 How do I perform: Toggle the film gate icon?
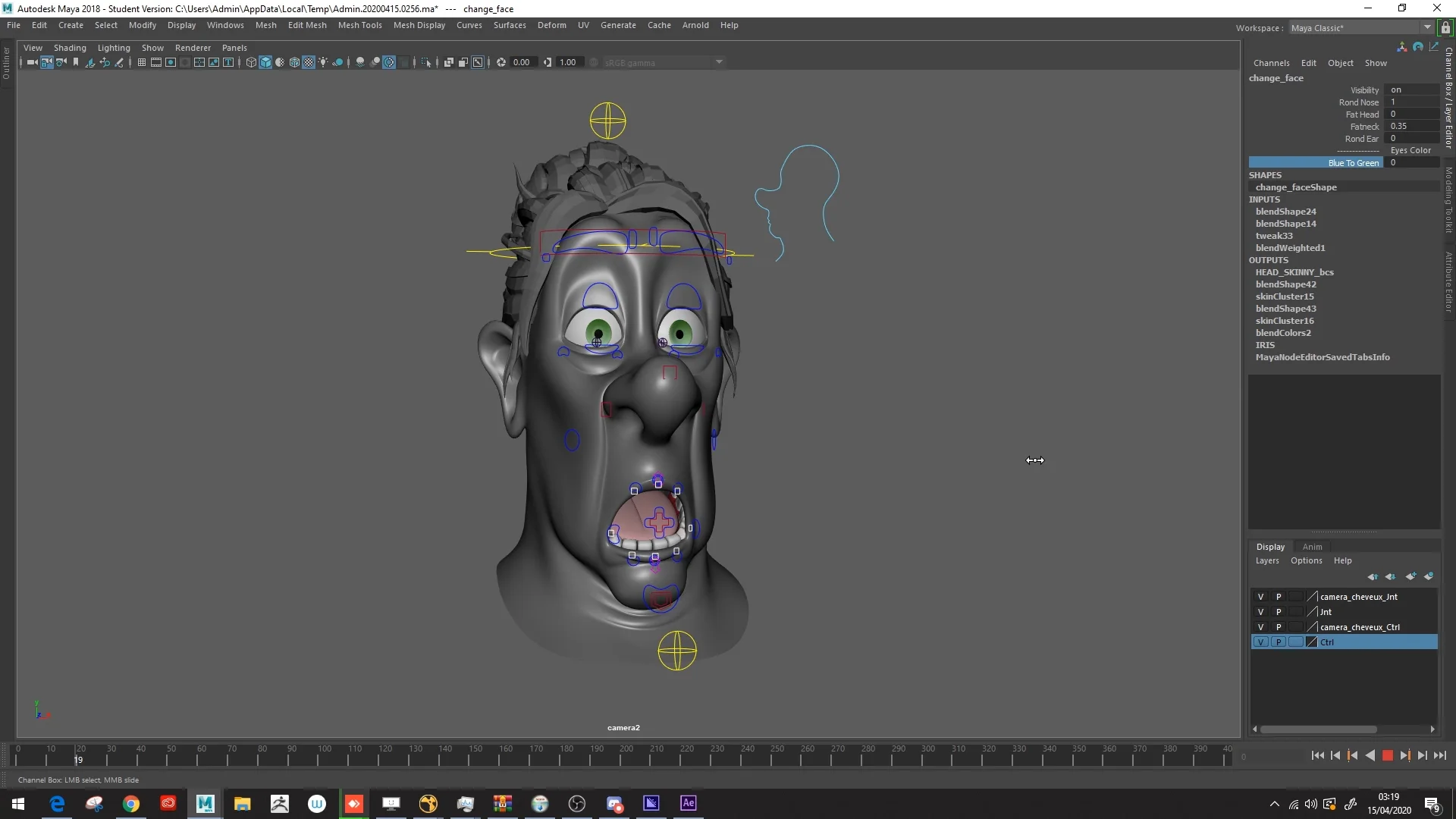156,62
